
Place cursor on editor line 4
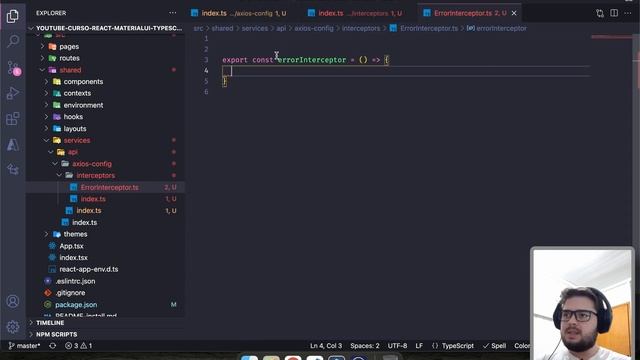tap(406, 71)
